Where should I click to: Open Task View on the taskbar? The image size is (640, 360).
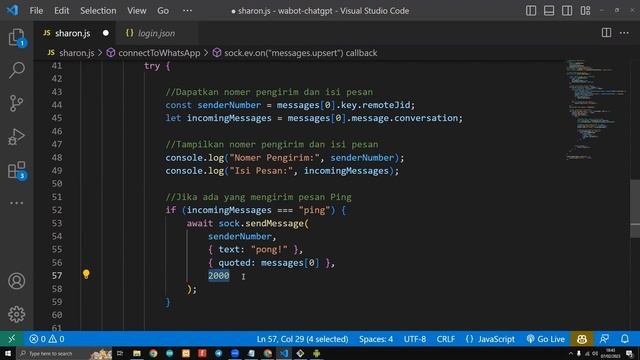point(120,353)
